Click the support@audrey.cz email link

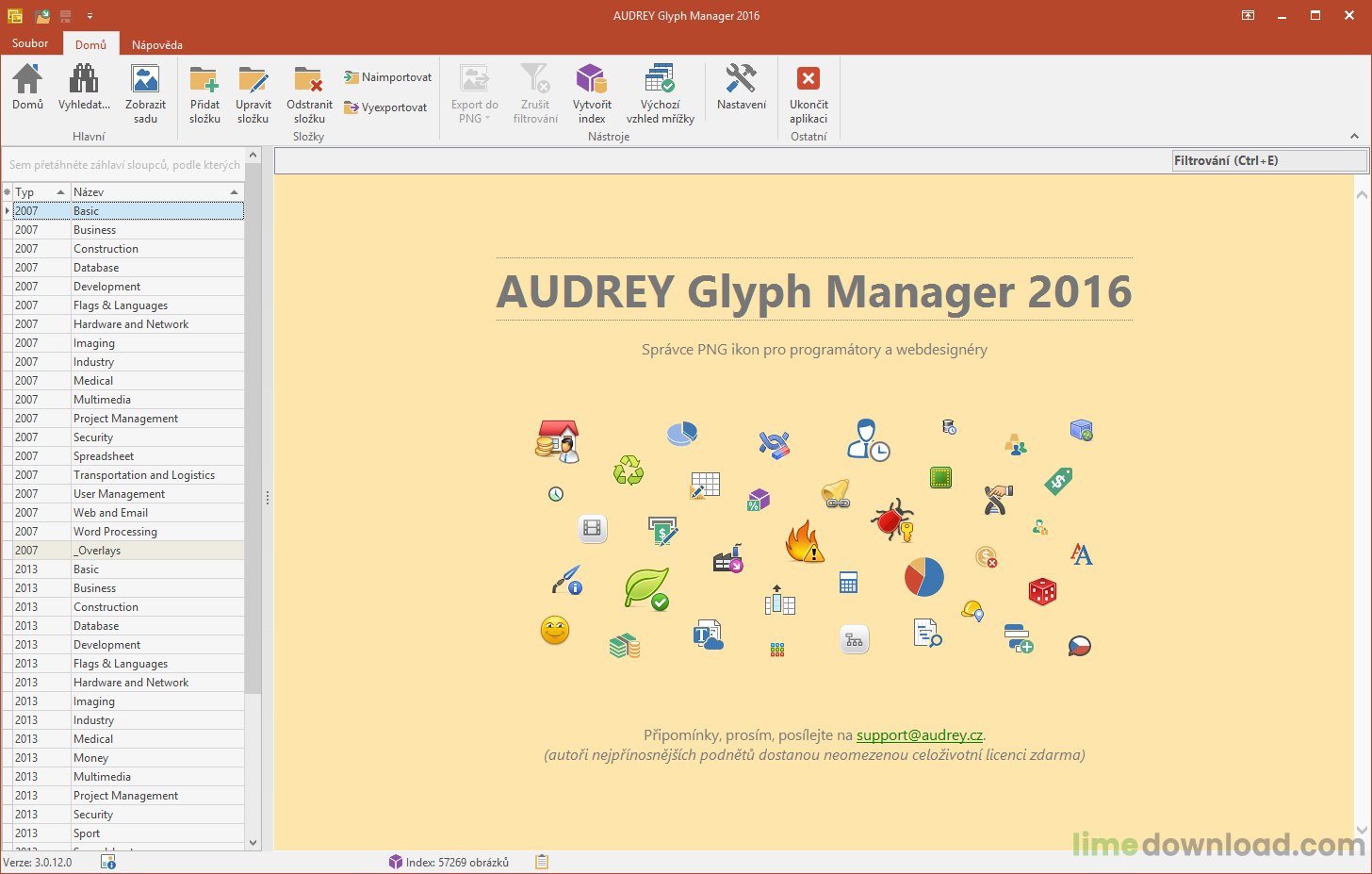coord(920,734)
